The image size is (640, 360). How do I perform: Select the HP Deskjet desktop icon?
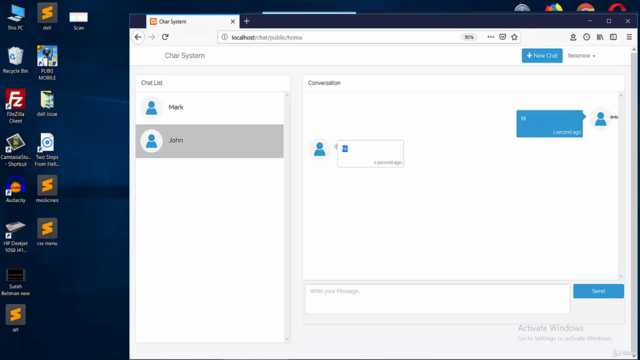[x=16, y=236]
